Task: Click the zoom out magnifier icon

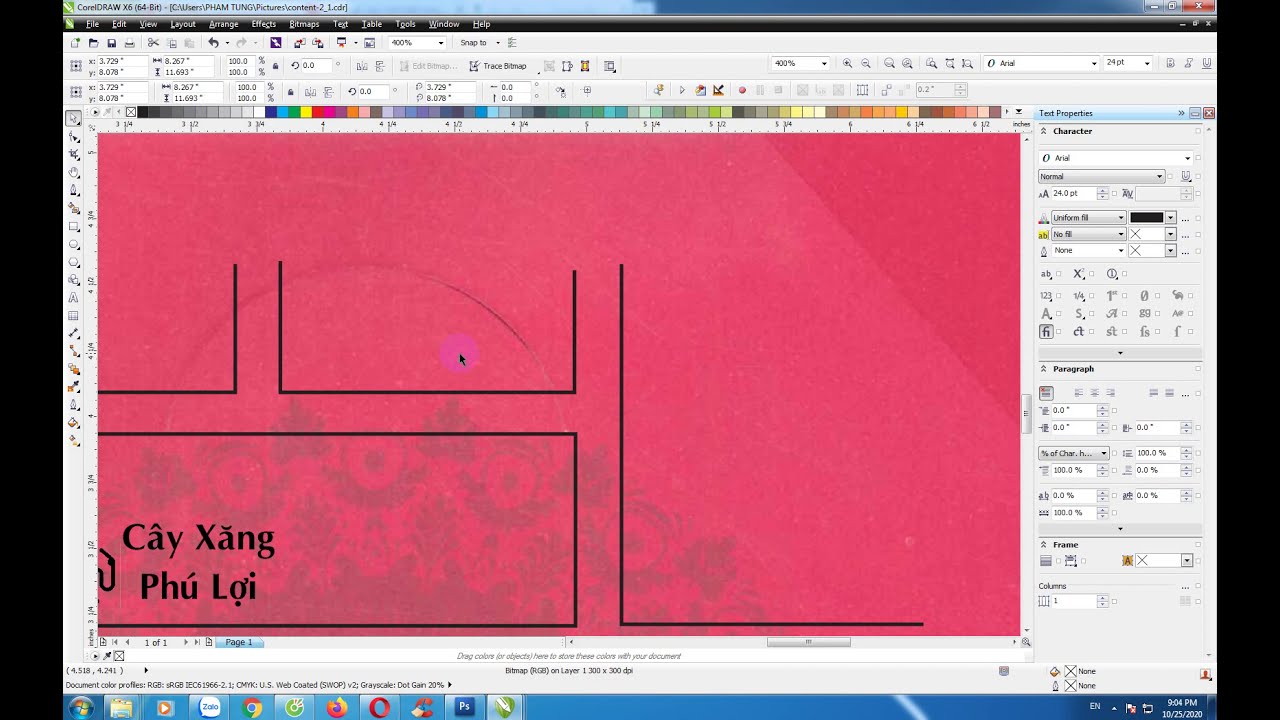Action: click(x=865, y=63)
